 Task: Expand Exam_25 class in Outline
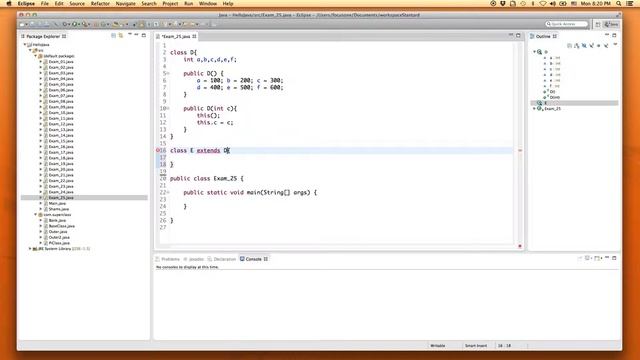(x=534, y=109)
